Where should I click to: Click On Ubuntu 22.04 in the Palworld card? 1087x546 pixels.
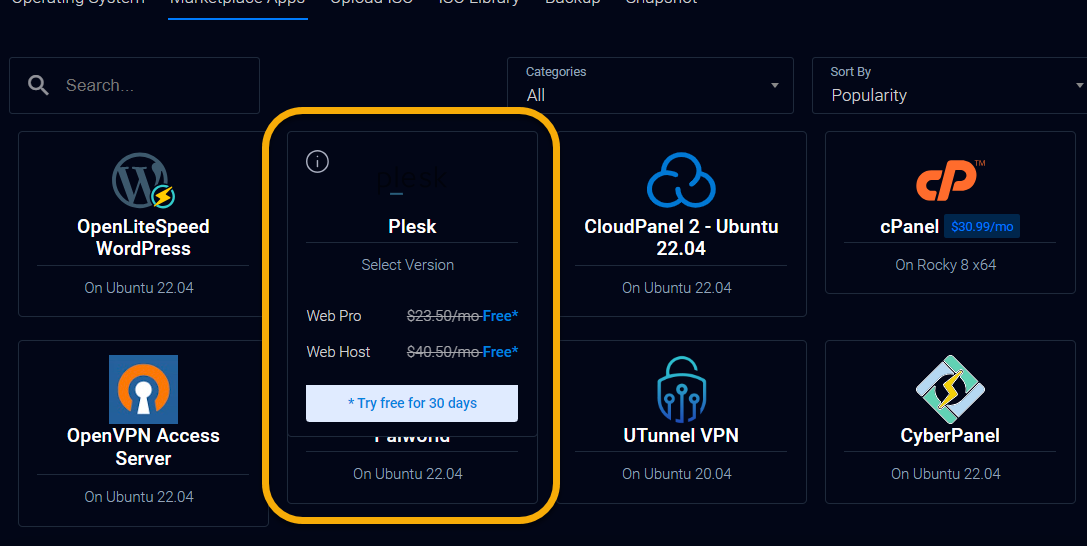[x=408, y=474]
